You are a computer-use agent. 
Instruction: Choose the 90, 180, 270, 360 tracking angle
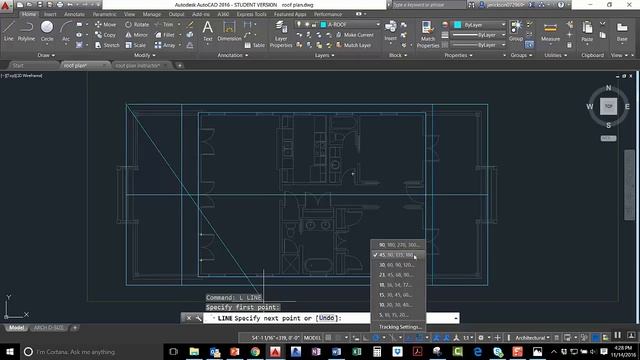(x=398, y=245)
